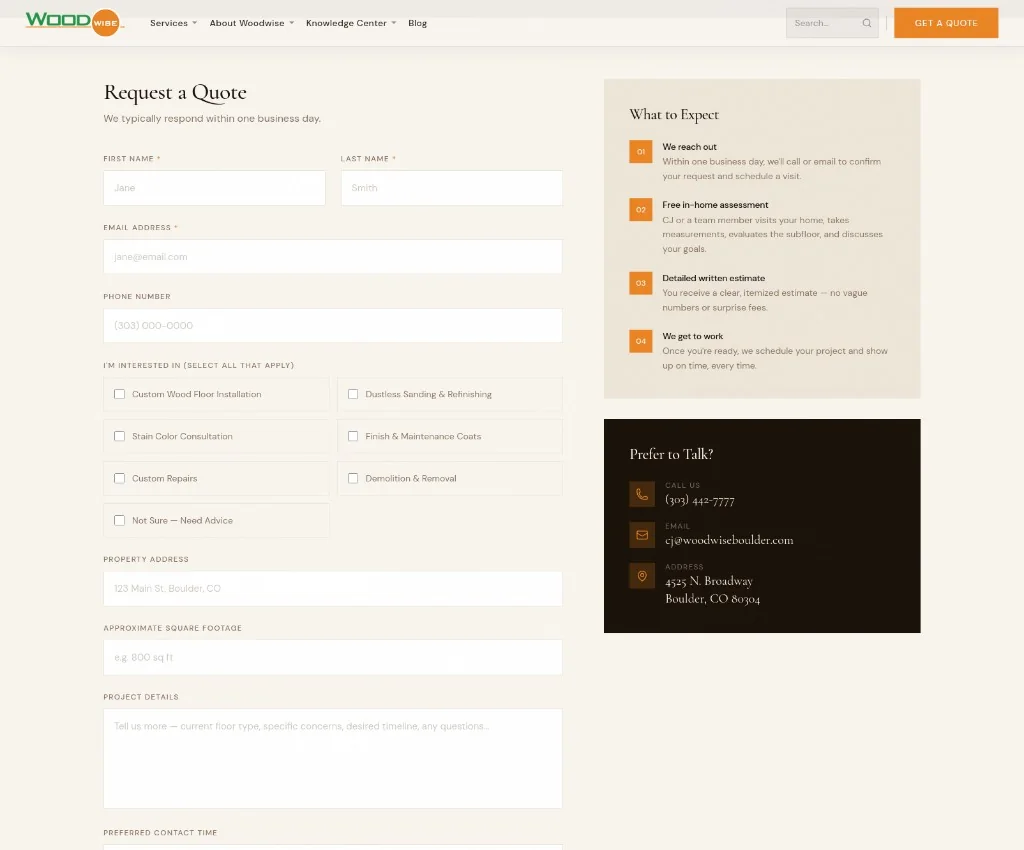Image resolution: width=1024 pixels, height=850 pixels.
Task: Click the location pin icon near the address
Action: click(641, 576)
